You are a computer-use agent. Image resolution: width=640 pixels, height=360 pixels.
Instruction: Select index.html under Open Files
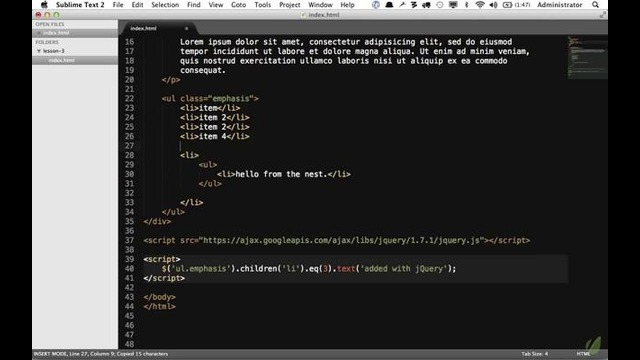75,33
